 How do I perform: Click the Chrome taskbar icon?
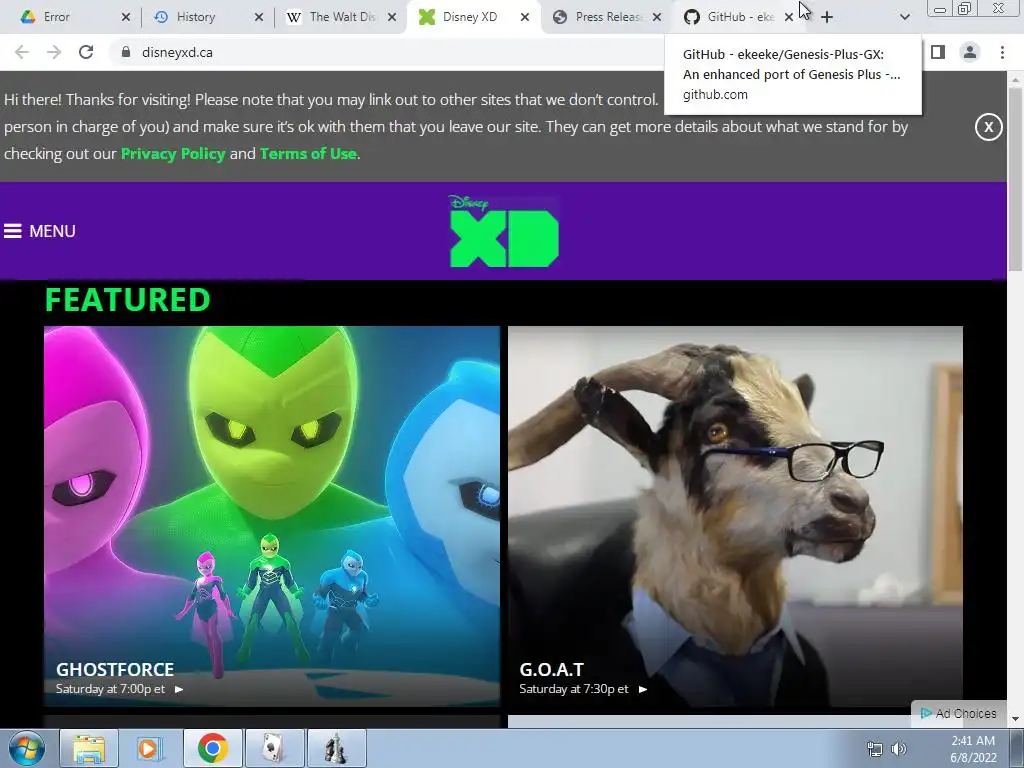[x=212, y=748]
